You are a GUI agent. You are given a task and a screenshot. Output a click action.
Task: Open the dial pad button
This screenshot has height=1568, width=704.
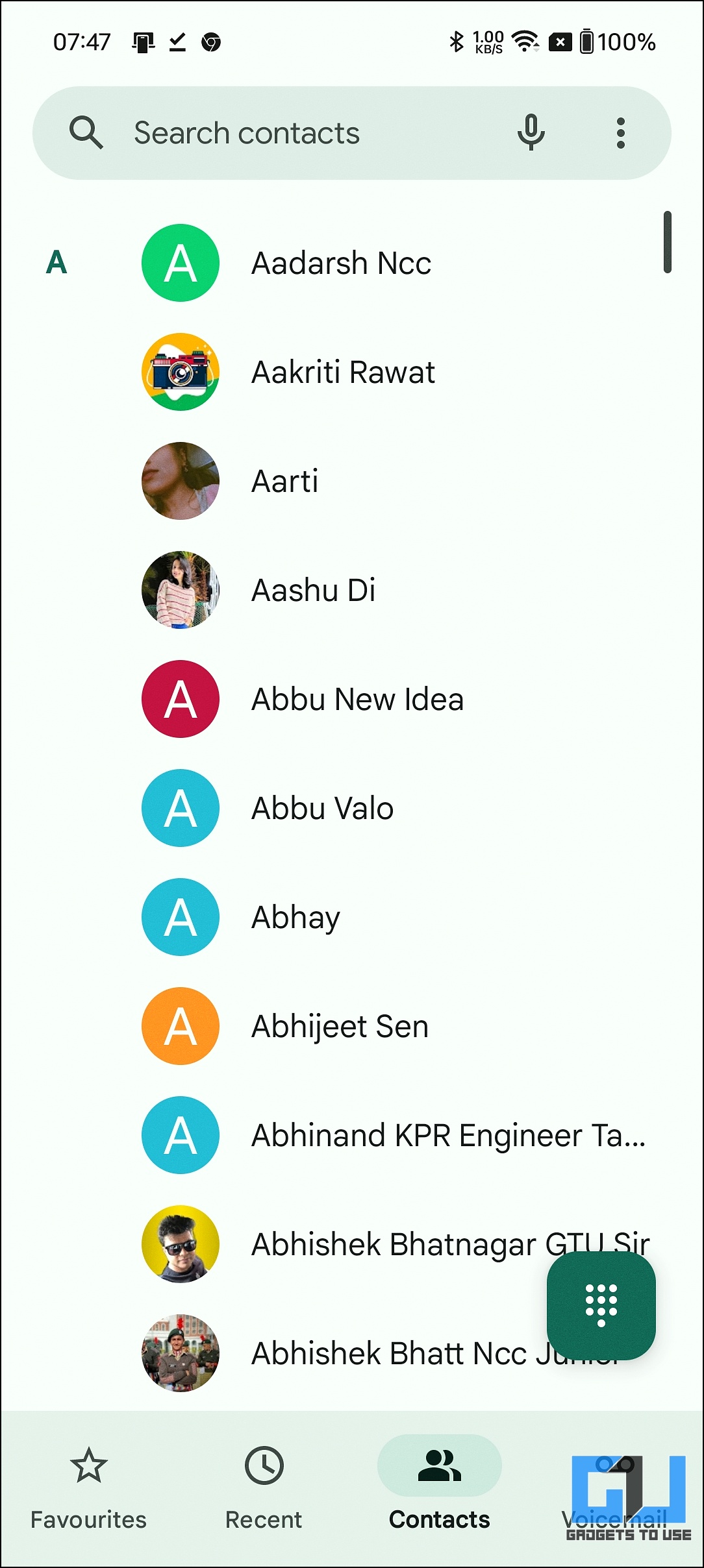pyautogui.click(x=601, y=1305)
